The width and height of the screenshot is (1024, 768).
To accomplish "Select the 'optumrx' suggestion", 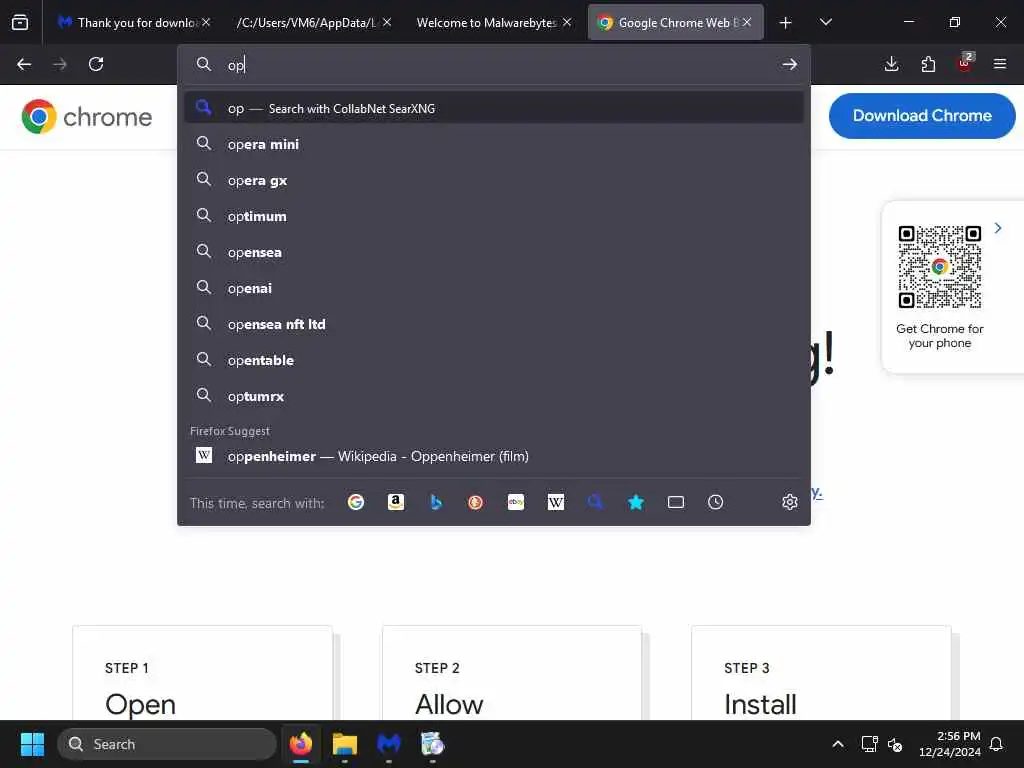I will (x=494, y=396).
